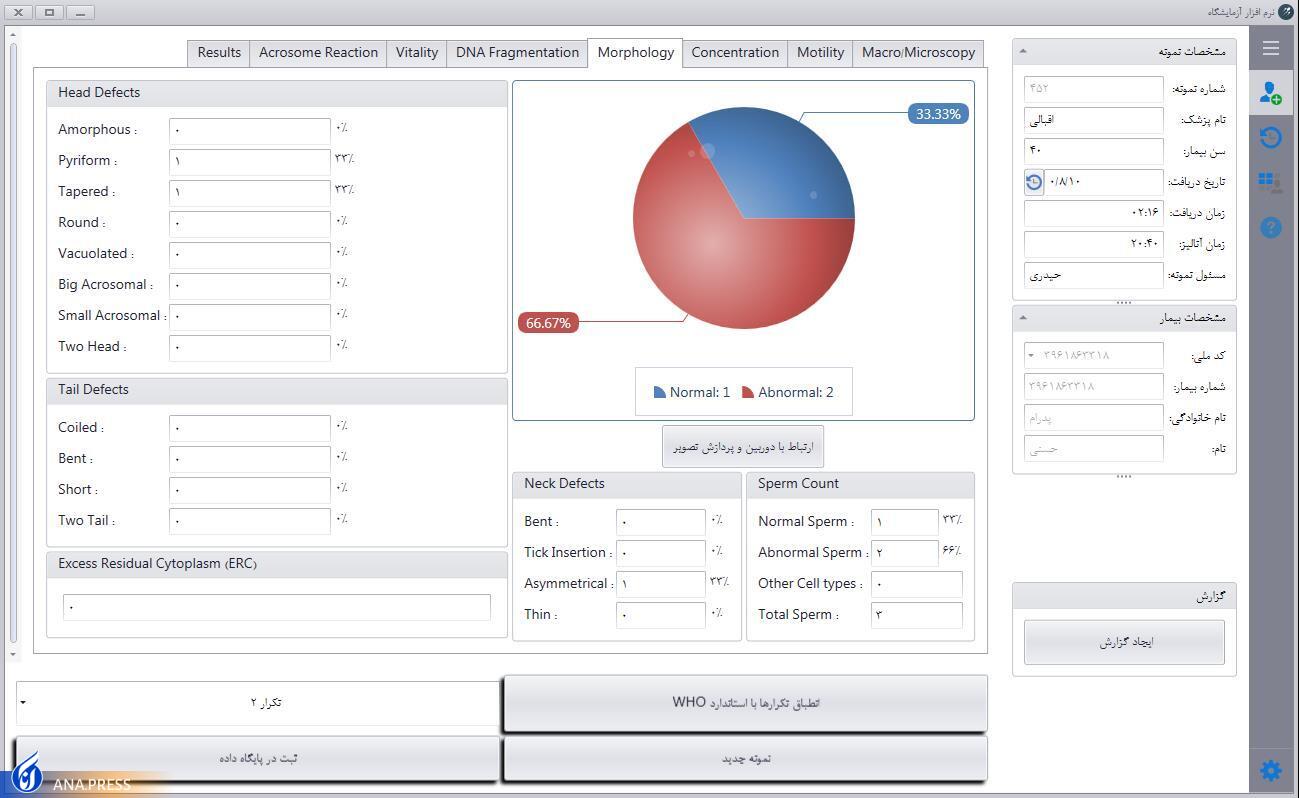Click the camera connection and image processing button

point(742,447)
